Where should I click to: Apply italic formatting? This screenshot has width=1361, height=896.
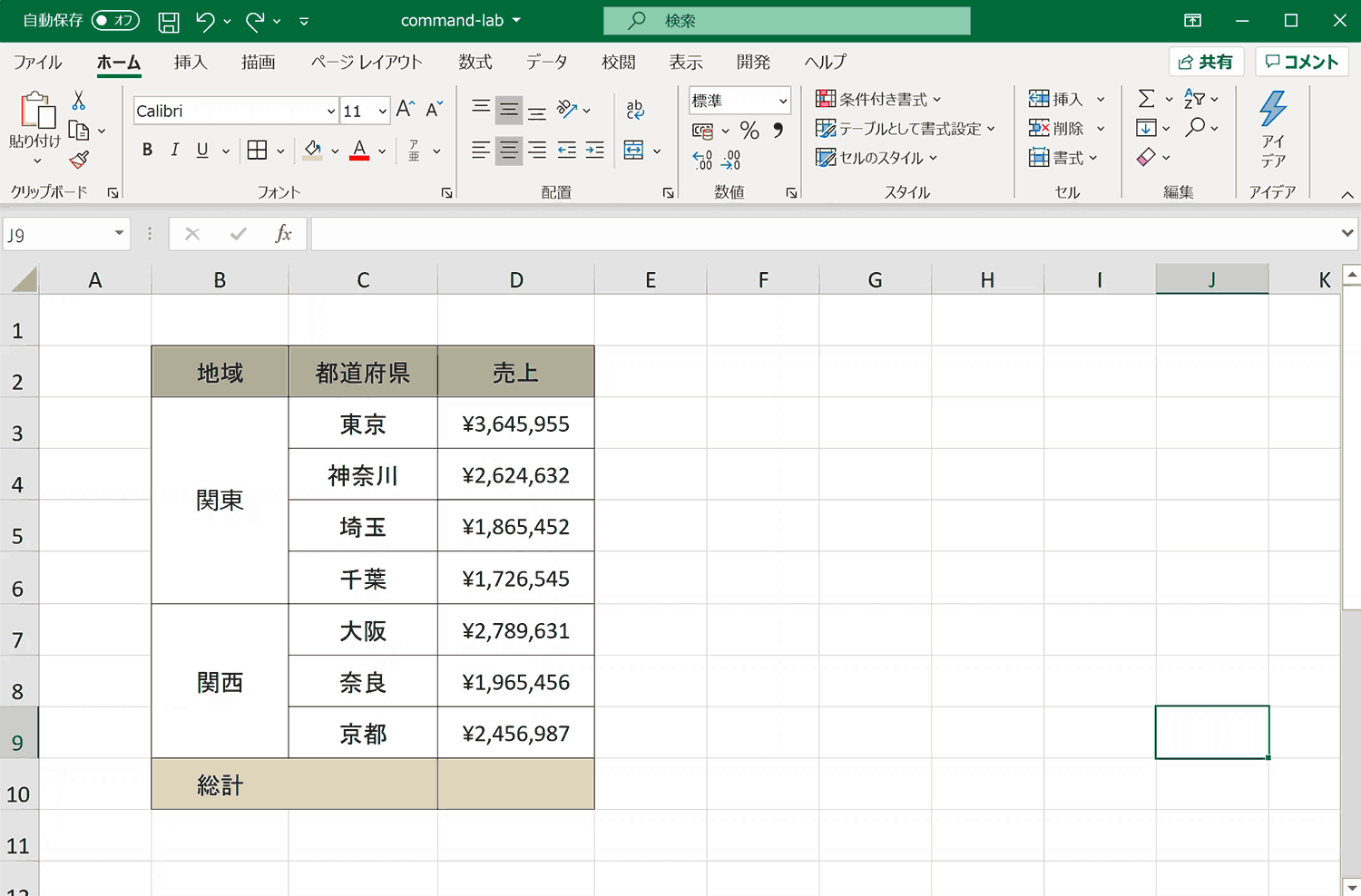point(174,150)
